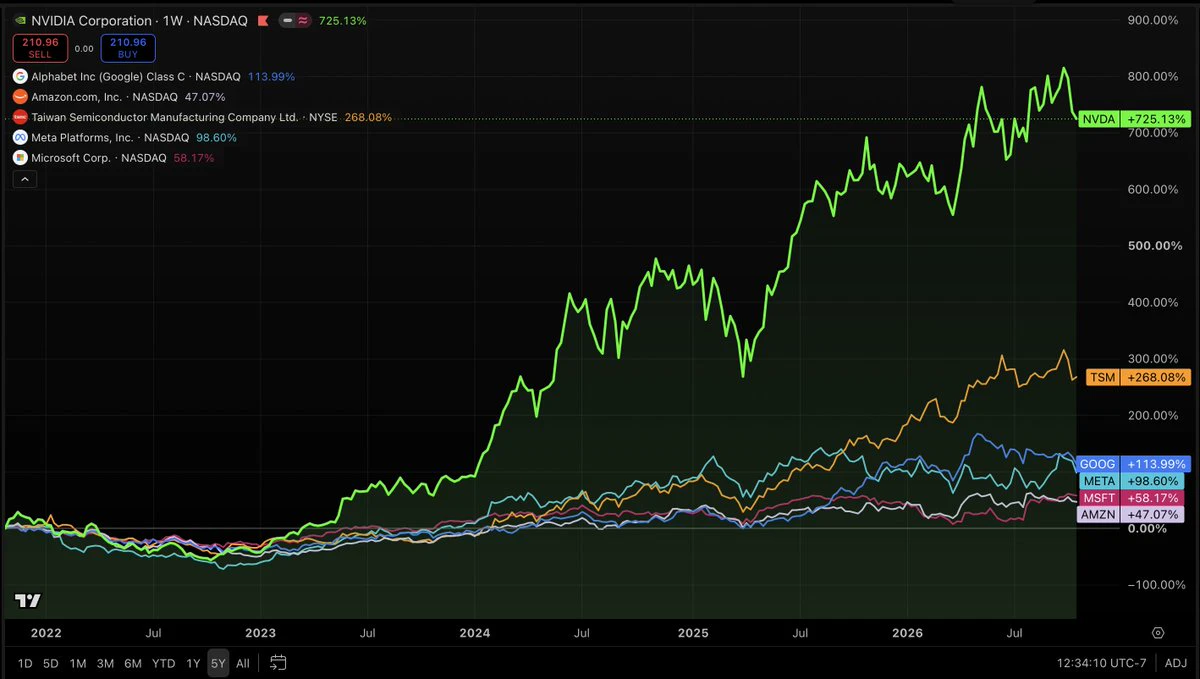
Task: Click the pink MSFT price scale label
Action: [x=1135, y=497]
